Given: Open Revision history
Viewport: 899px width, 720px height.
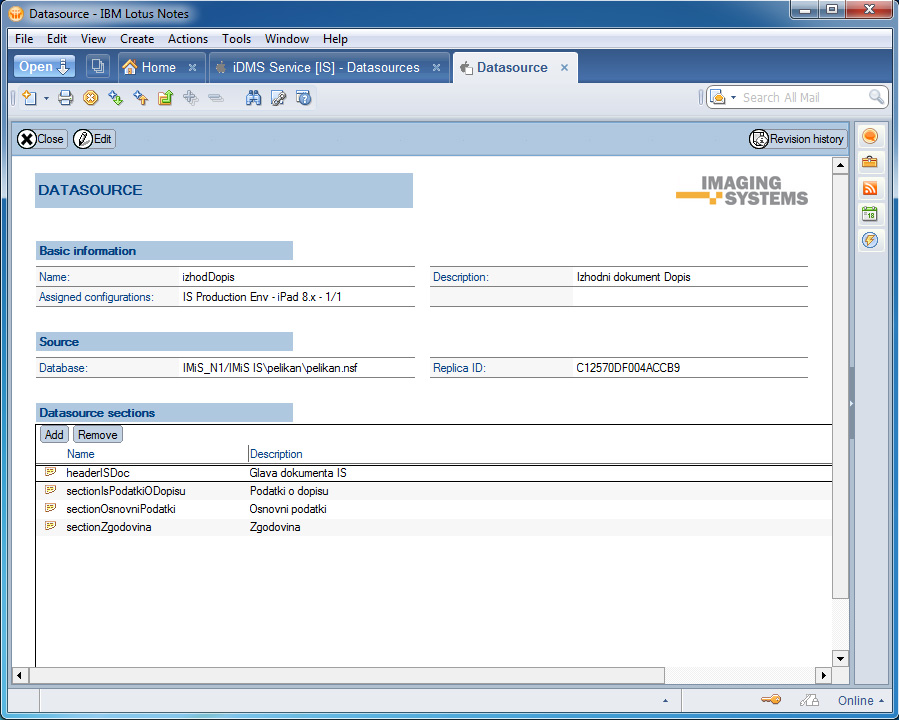Looking at the screenshot, I should click(797, 139).
